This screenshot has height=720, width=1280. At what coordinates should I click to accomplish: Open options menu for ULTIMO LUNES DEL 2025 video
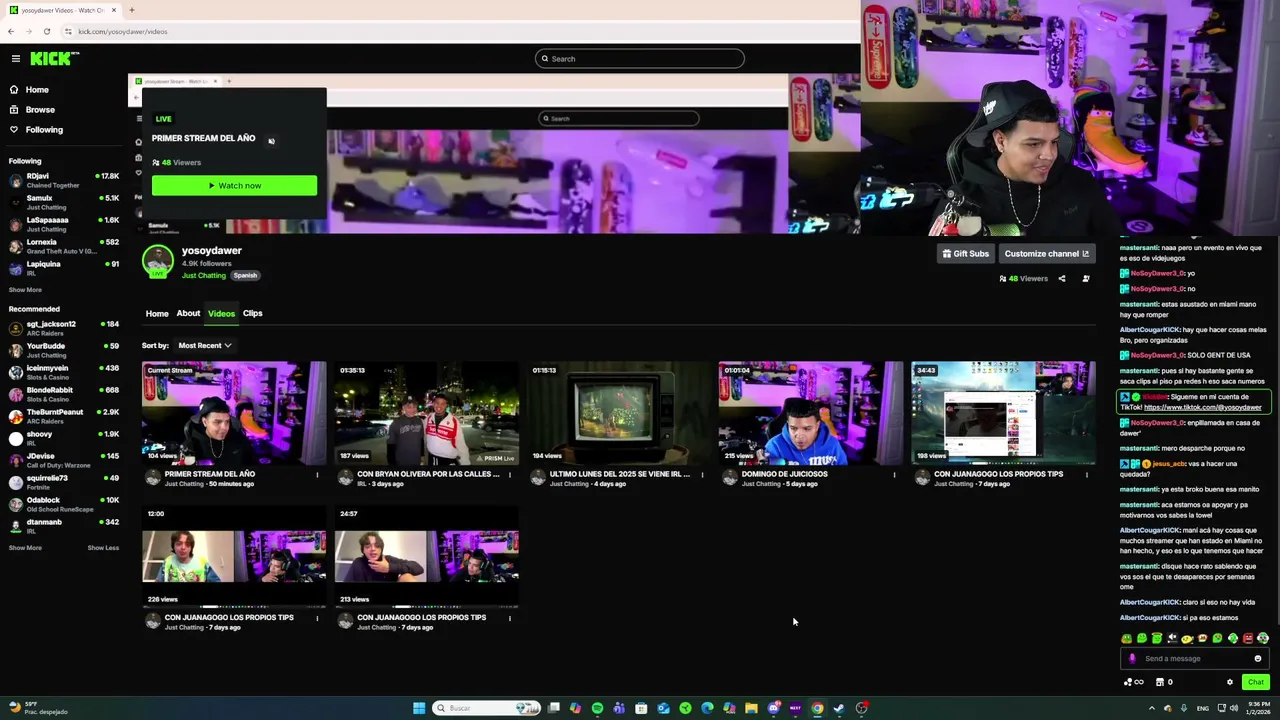(702, 475)
